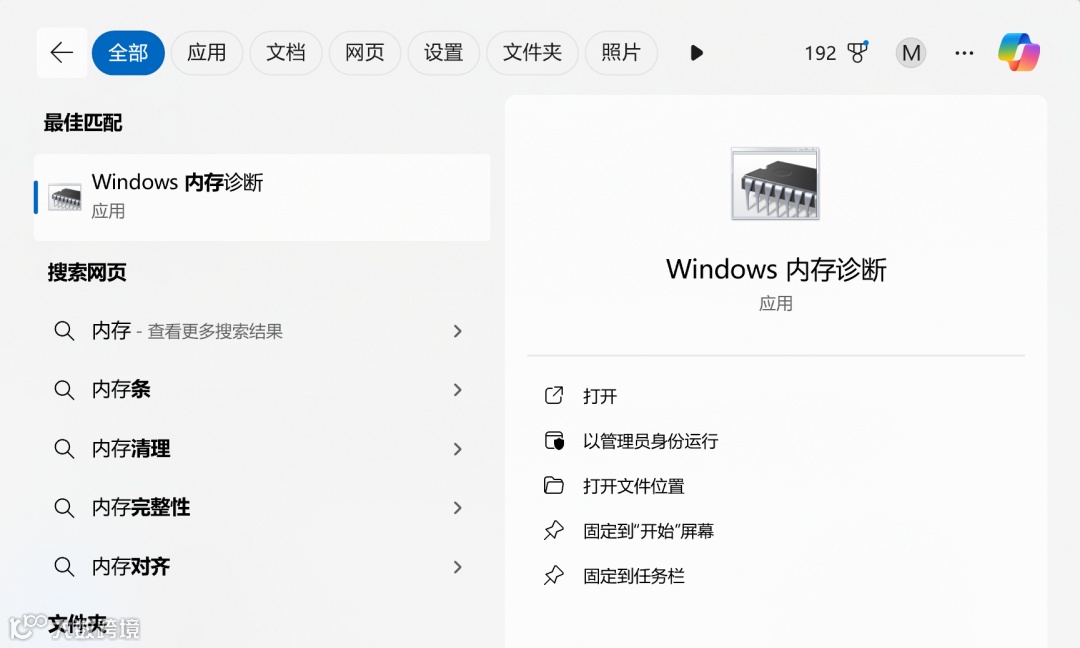Go back with the left arrow button
Viewport: 1080px width, 648px height.
pos(62,52)
